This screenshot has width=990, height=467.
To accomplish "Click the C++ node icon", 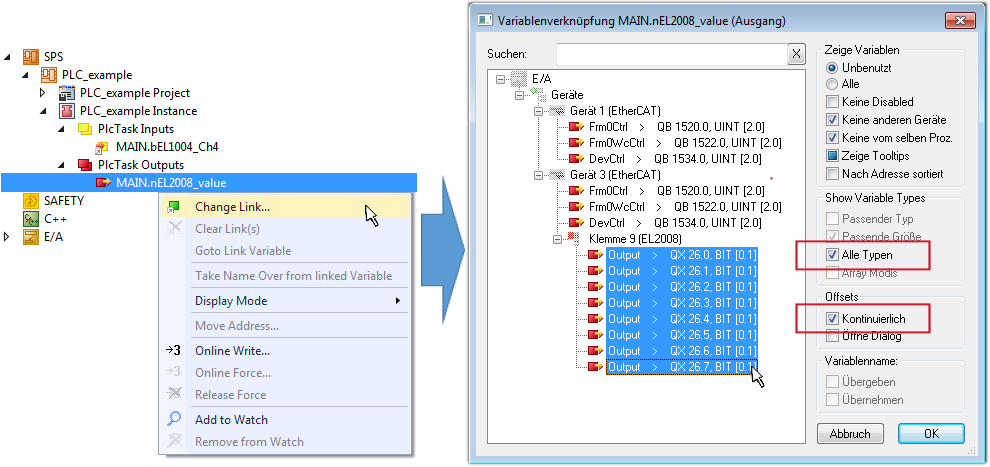I will pyautogui.click(x=30, y=218).
